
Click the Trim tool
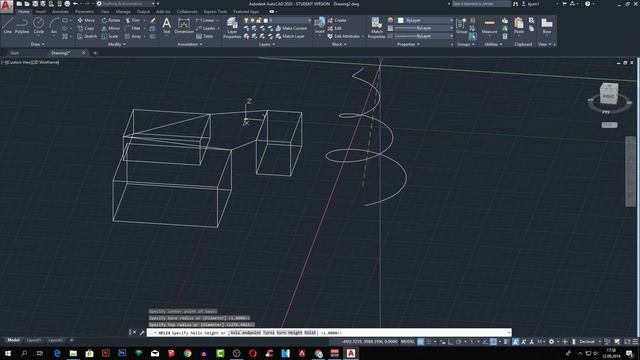(133, 20)
